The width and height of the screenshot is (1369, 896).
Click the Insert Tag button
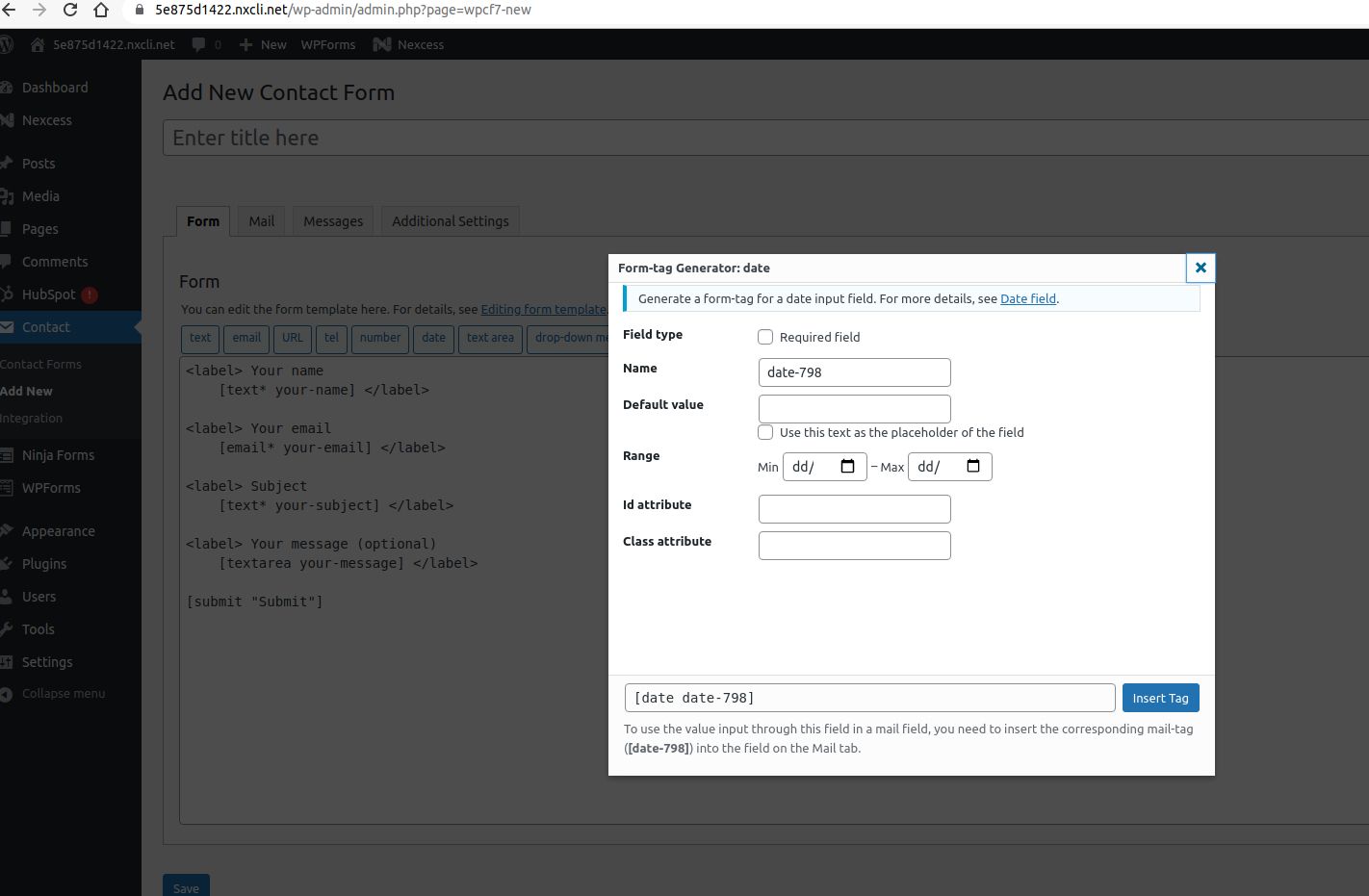click(1160, 698)
